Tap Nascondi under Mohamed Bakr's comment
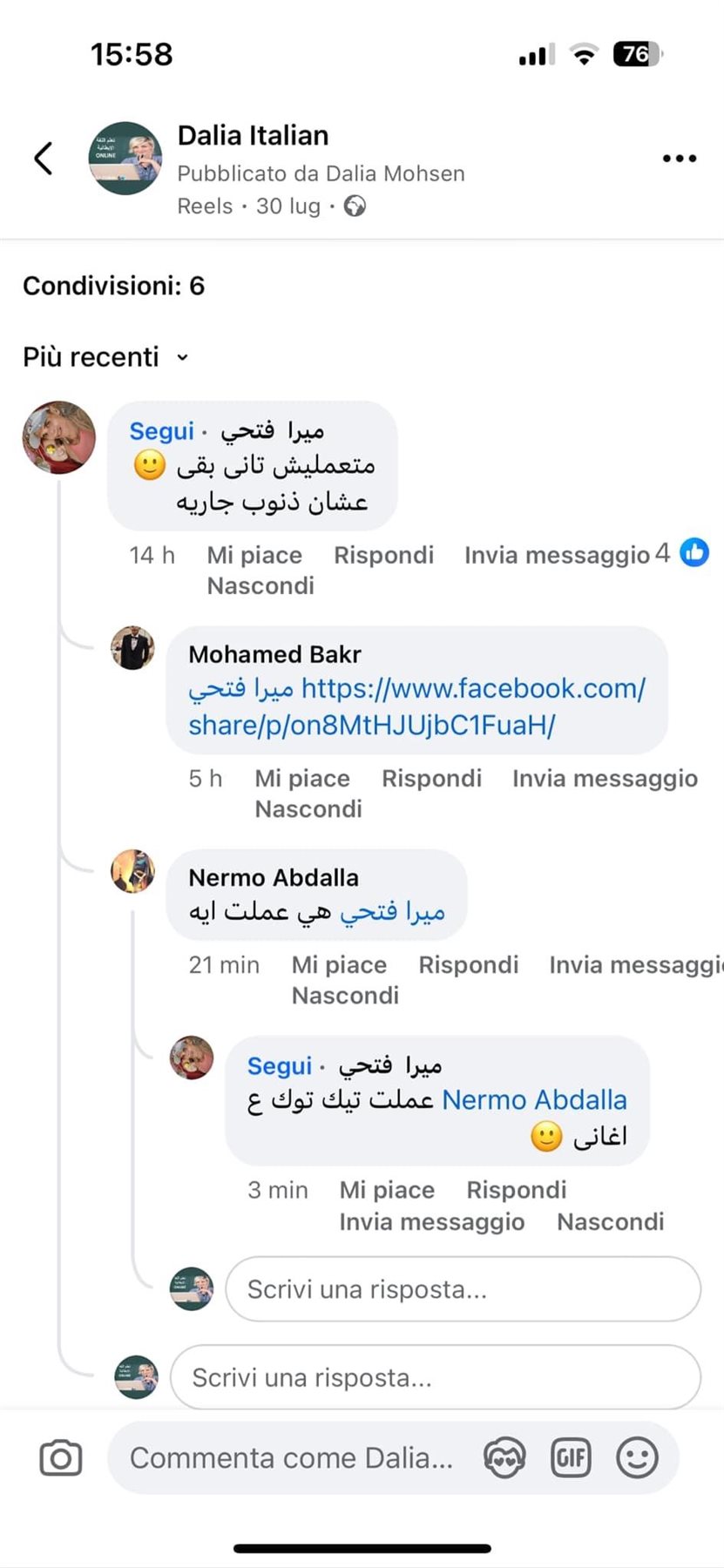The image size is (724, 1568). click(x=308, y=809)
